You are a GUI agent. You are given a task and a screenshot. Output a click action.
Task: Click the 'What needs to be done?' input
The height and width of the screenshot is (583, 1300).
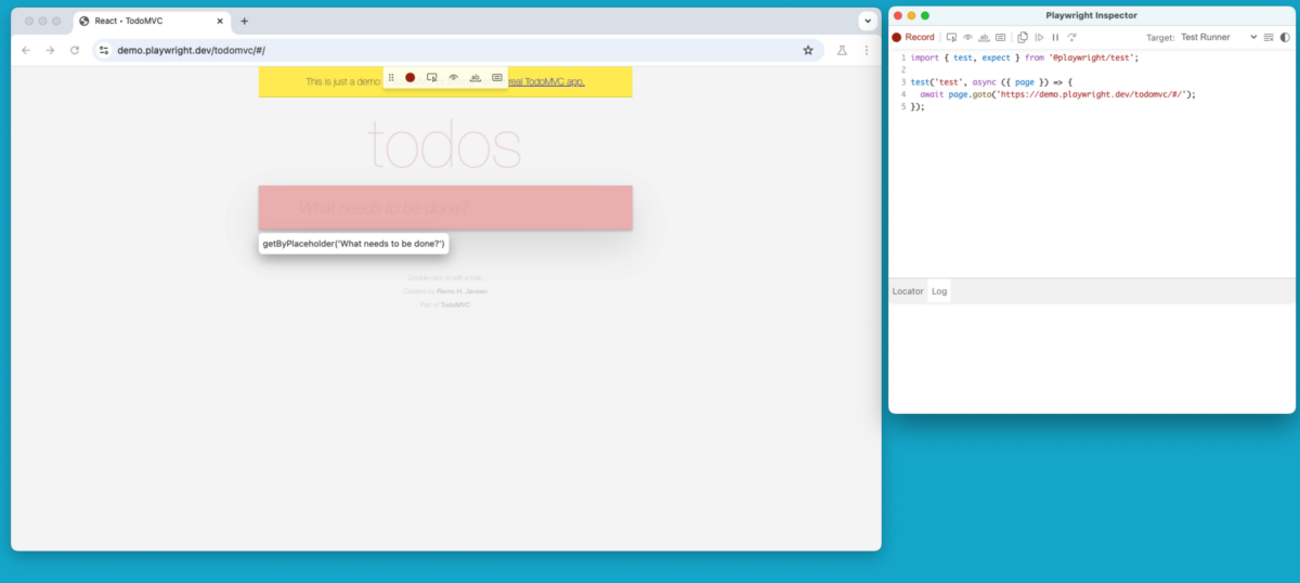pyautogui.click(x=445, y=208)
